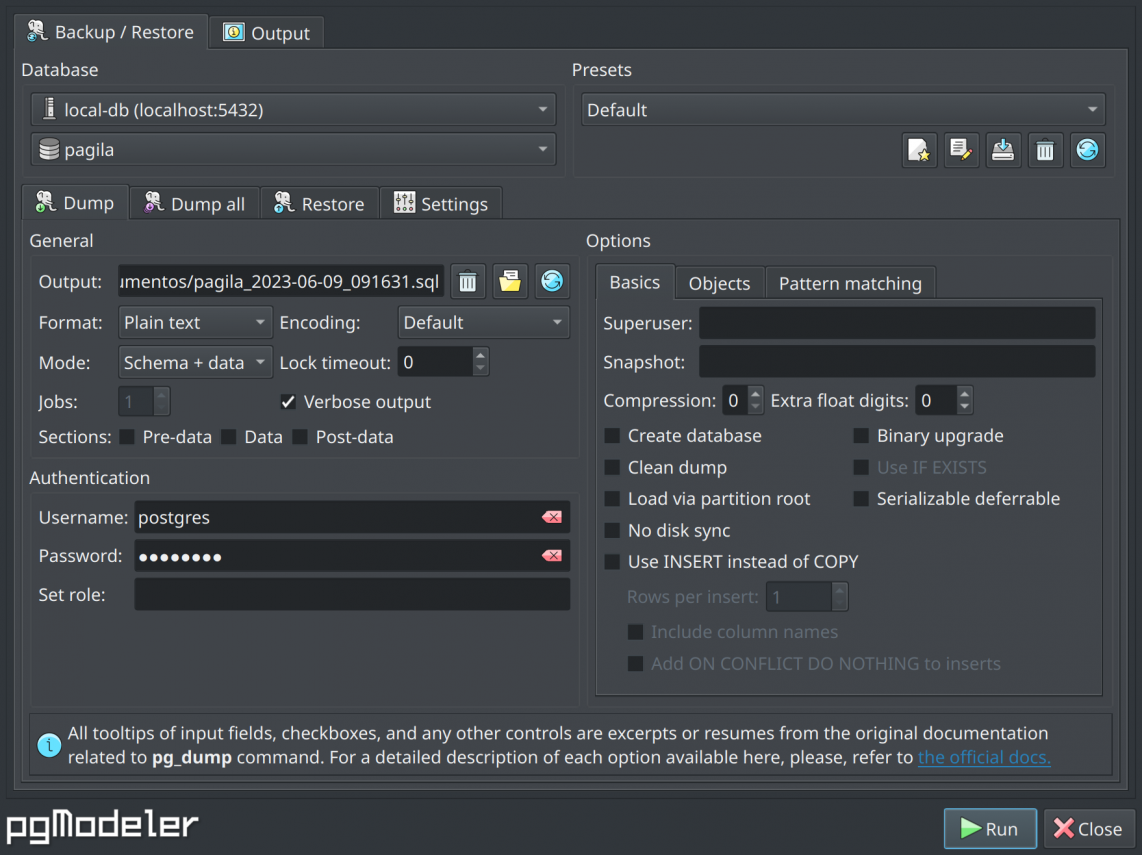
Task: Click the edit preset pencil icon
Action: click(961, 150)
